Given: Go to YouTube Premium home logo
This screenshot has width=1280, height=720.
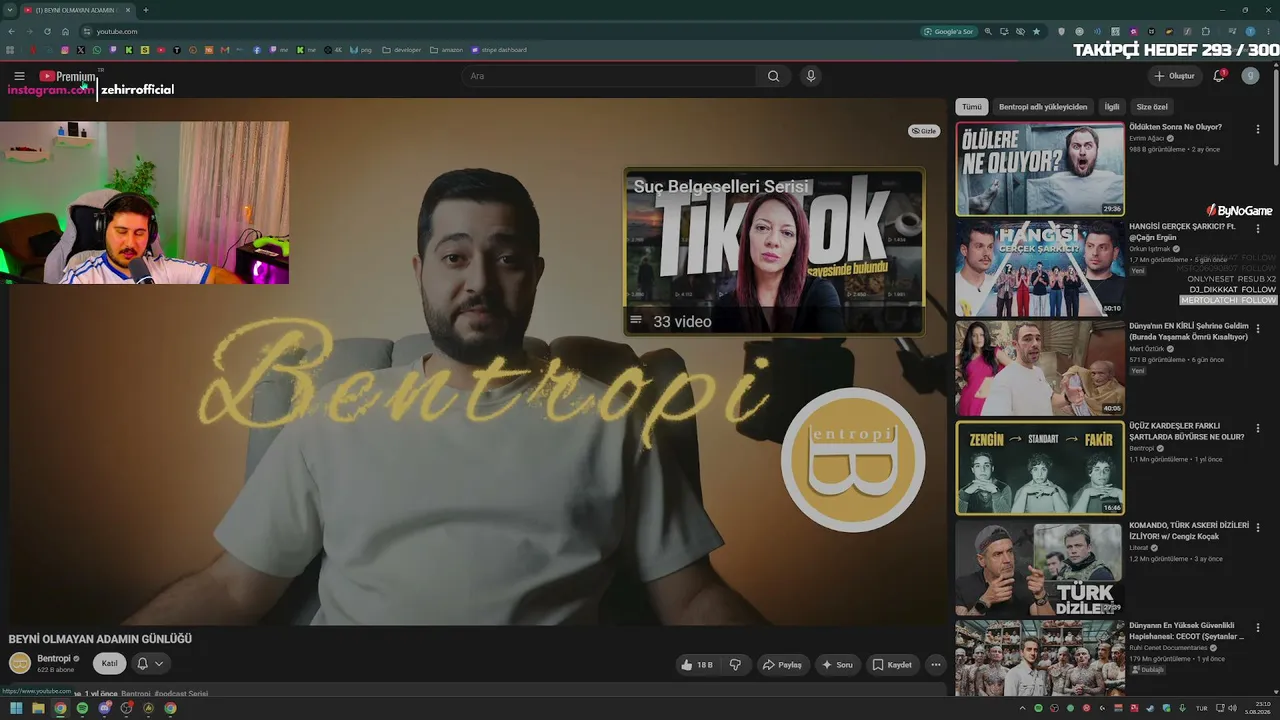Looking at the screenshot, I should pyautogui.click(x=68, y=76).
